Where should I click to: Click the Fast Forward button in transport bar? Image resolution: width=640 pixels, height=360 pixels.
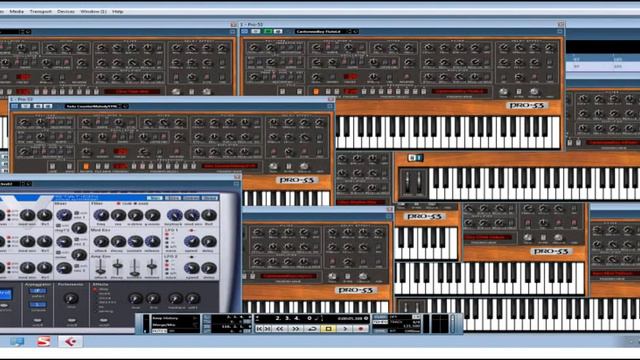tap(296, 329)
